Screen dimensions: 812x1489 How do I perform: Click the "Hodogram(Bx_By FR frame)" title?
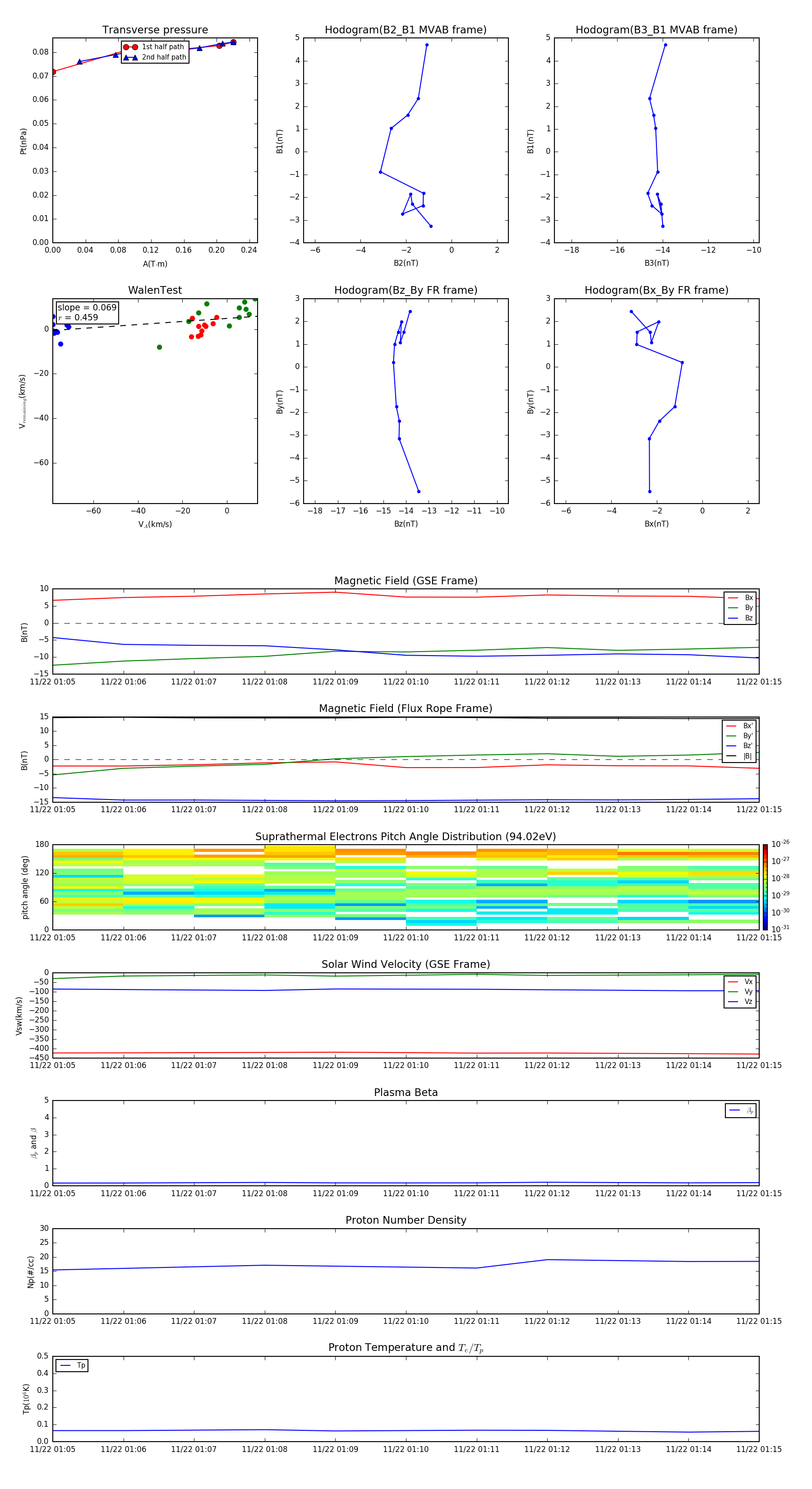(656, 290)
